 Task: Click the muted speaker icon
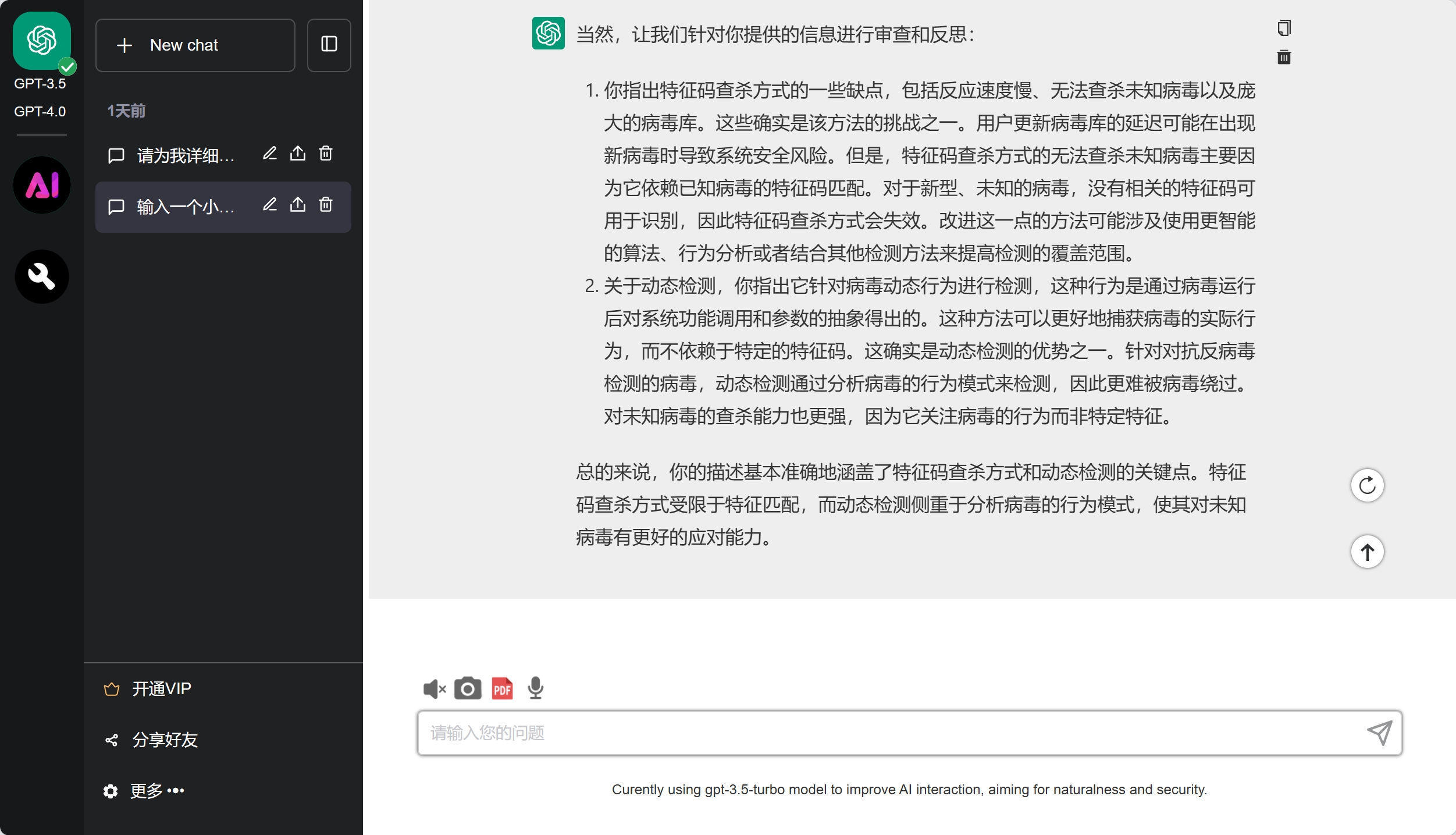[x=434, y=689]
